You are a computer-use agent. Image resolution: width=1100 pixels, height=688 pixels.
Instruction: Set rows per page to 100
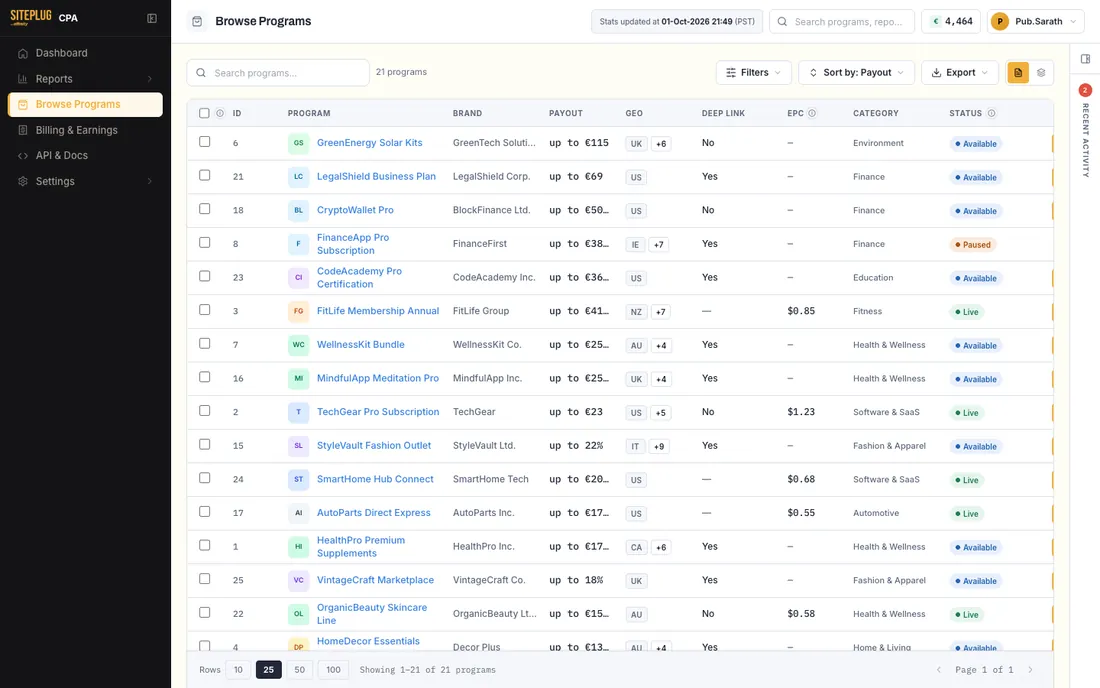(333, 670)
